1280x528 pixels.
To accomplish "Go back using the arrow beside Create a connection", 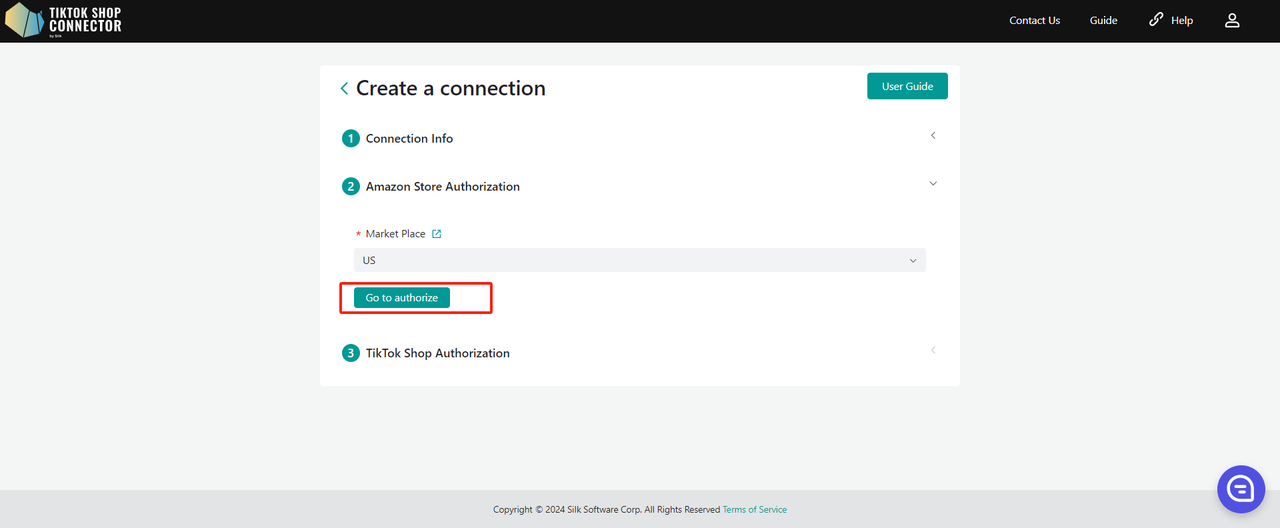I will pyautogui.click(x=344, y=89).
